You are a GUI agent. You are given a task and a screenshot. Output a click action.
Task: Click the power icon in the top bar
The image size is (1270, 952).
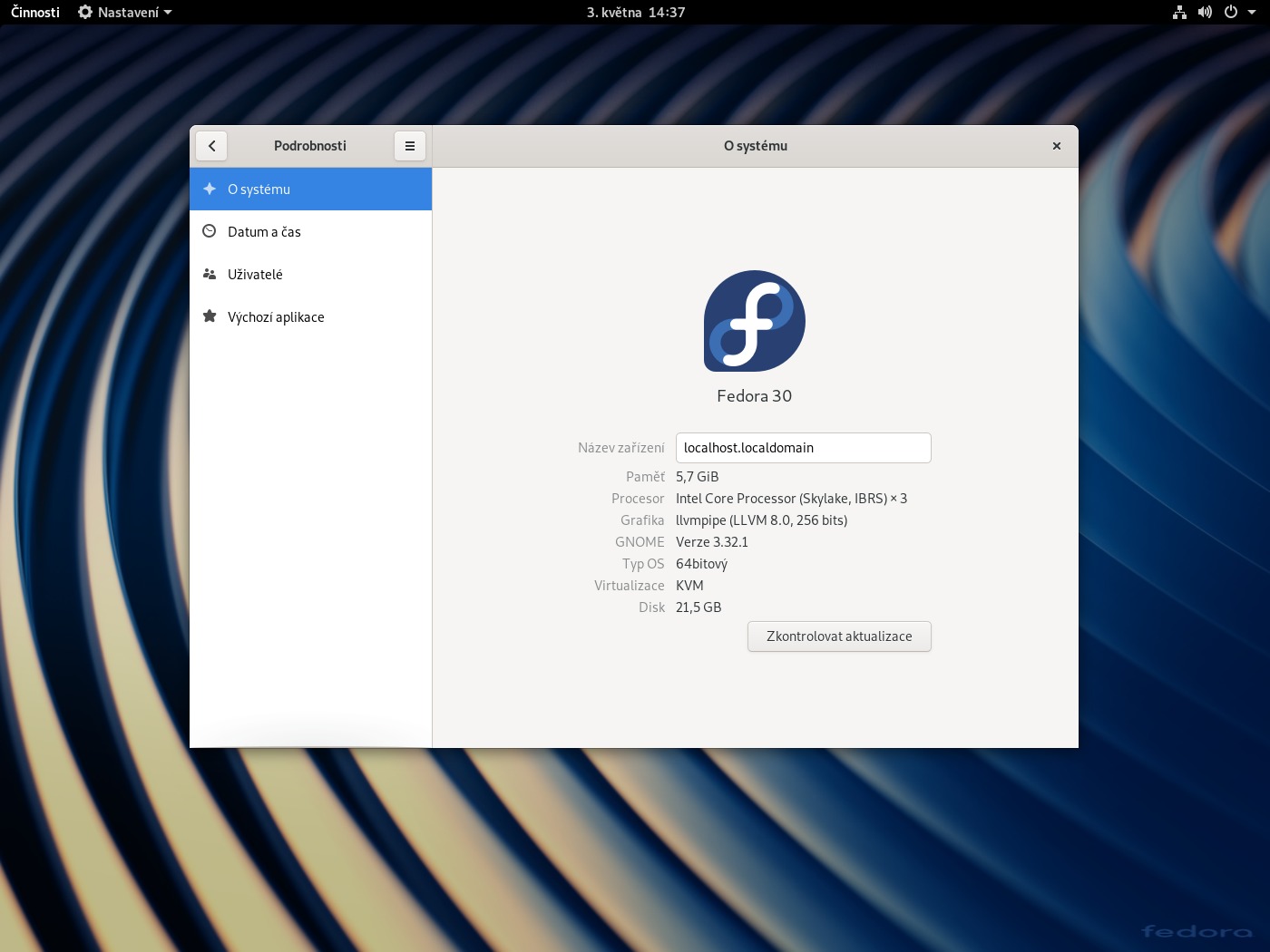(1231, 13)
